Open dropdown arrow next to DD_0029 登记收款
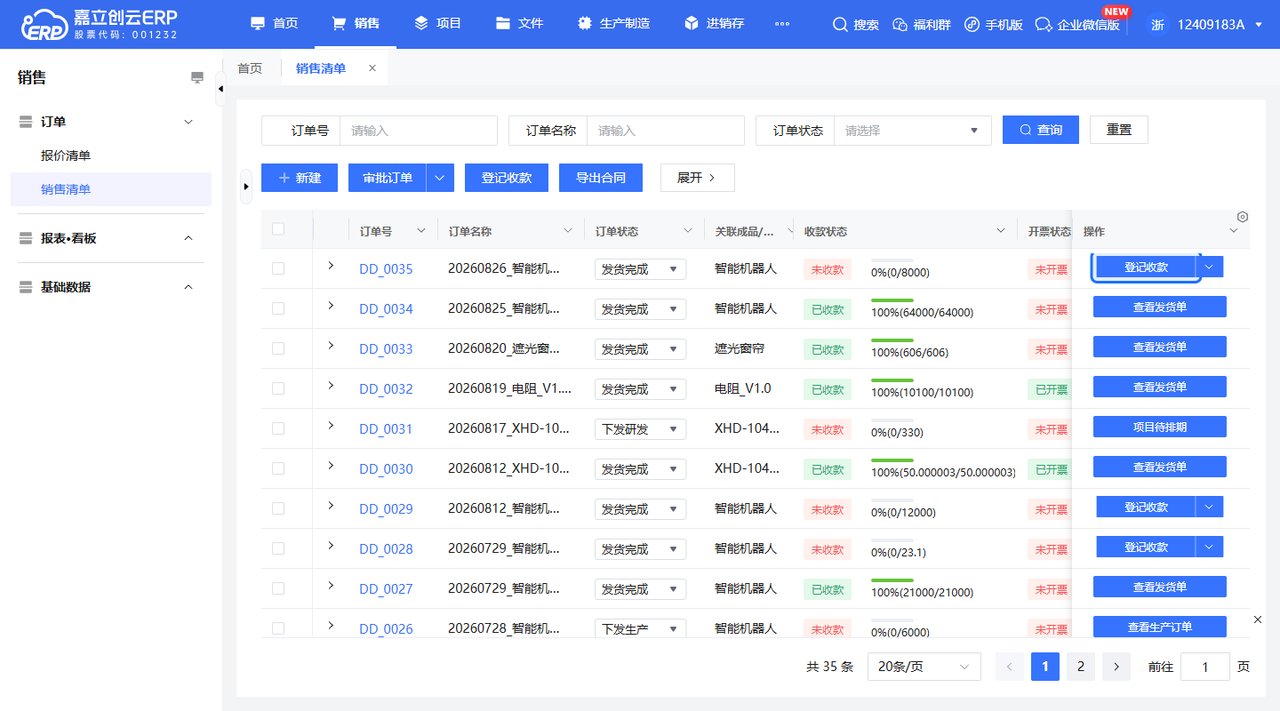 pyautogui.click(x=1209, y=507)
